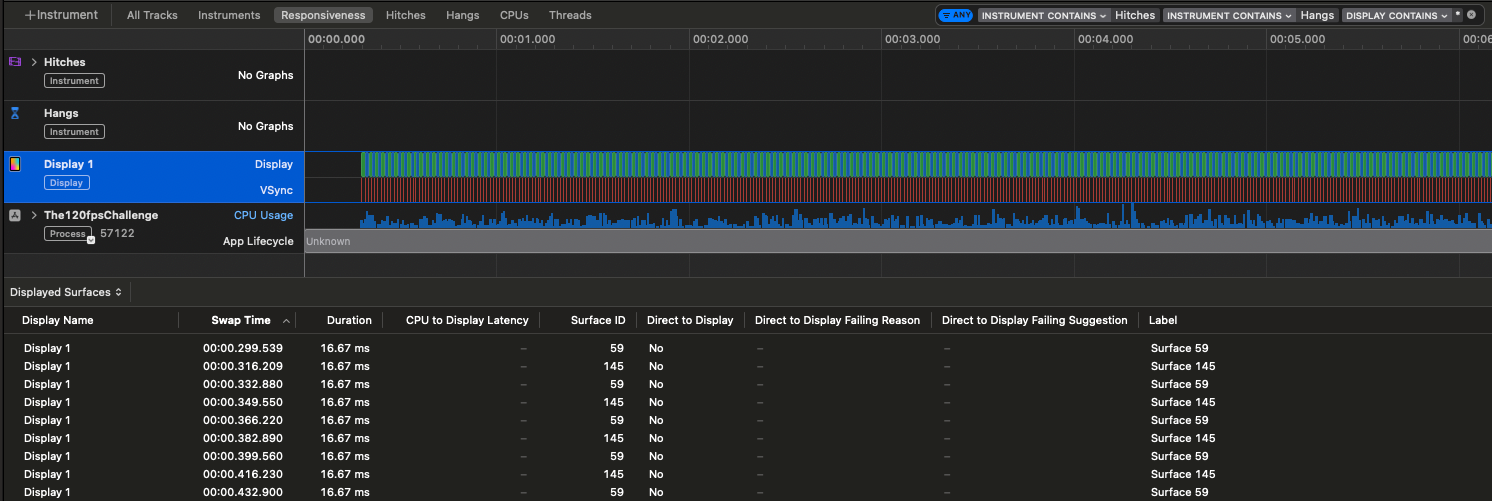Select the Responsiveness tab
1492x501 pixels.
coord(324,15)
